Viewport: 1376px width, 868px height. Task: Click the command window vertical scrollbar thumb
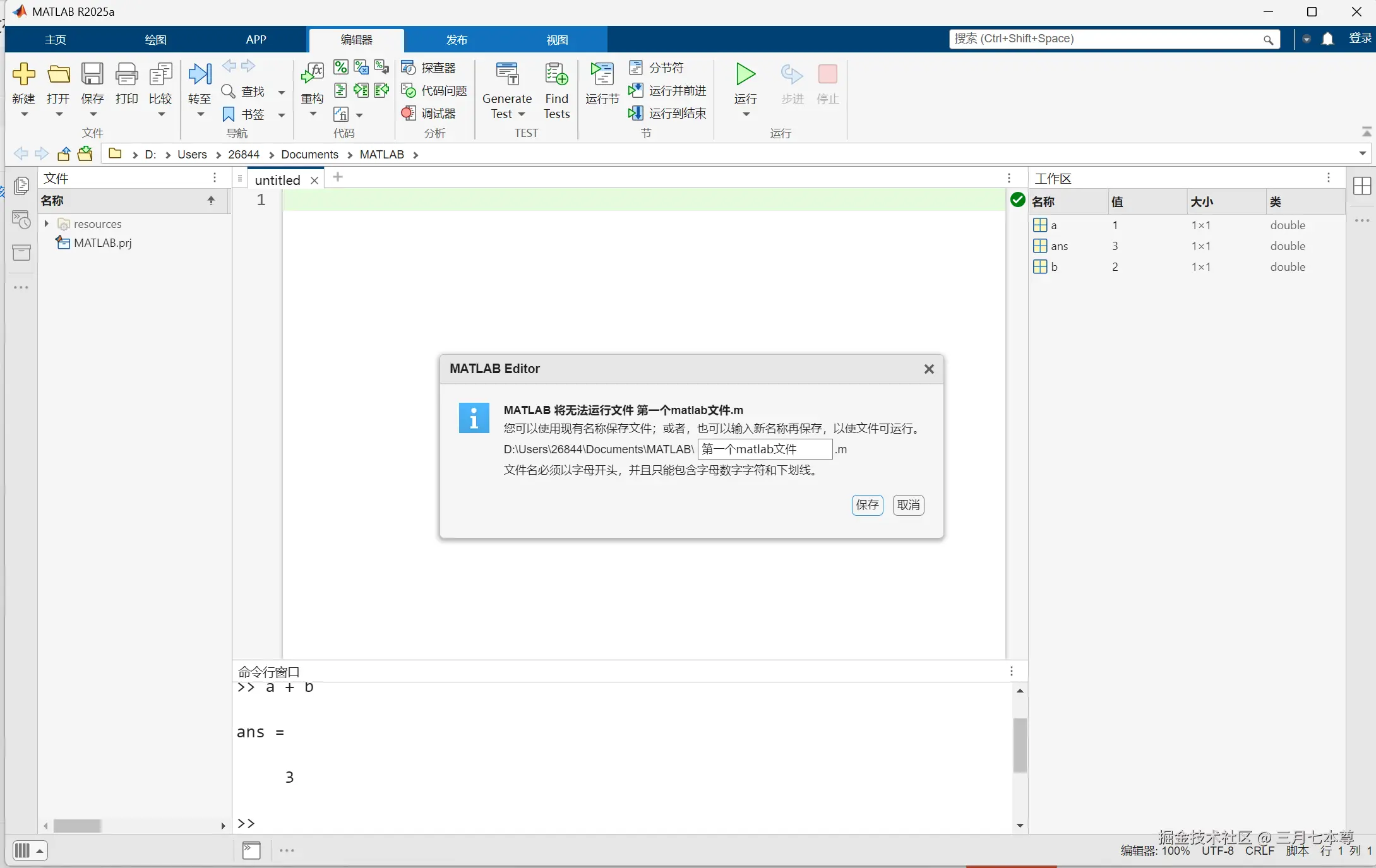[x=1020, y=745]
